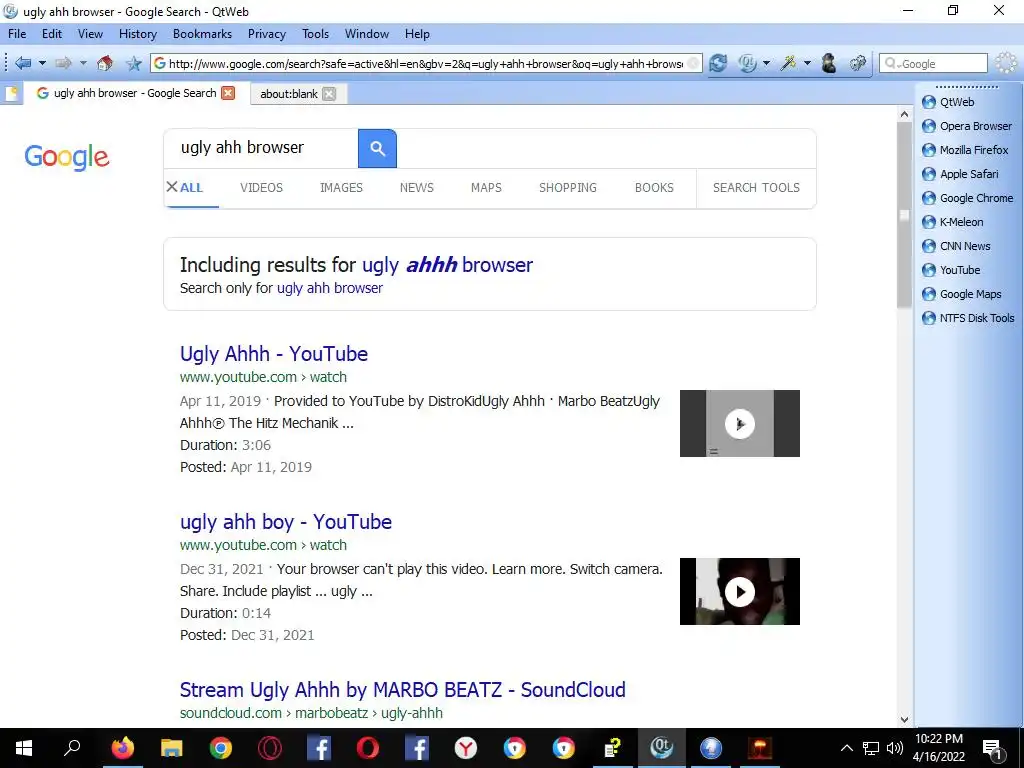Open the Windows Start menu
This screenshot has width=1024, height=768.
tap(24, 748)
